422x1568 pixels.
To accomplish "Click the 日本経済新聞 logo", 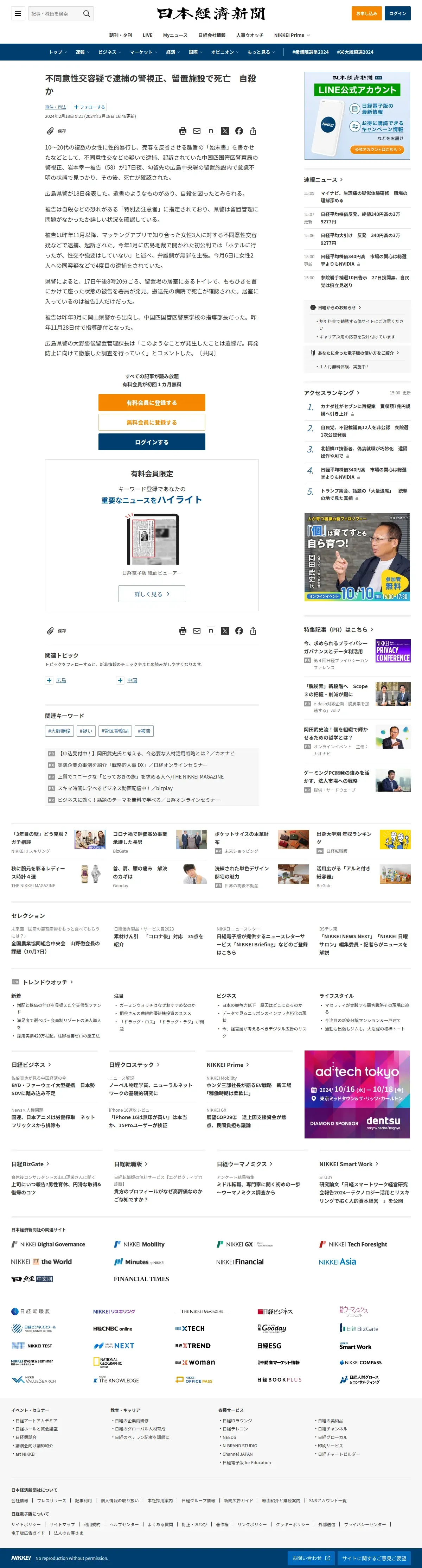I will (x=211, y=13).
